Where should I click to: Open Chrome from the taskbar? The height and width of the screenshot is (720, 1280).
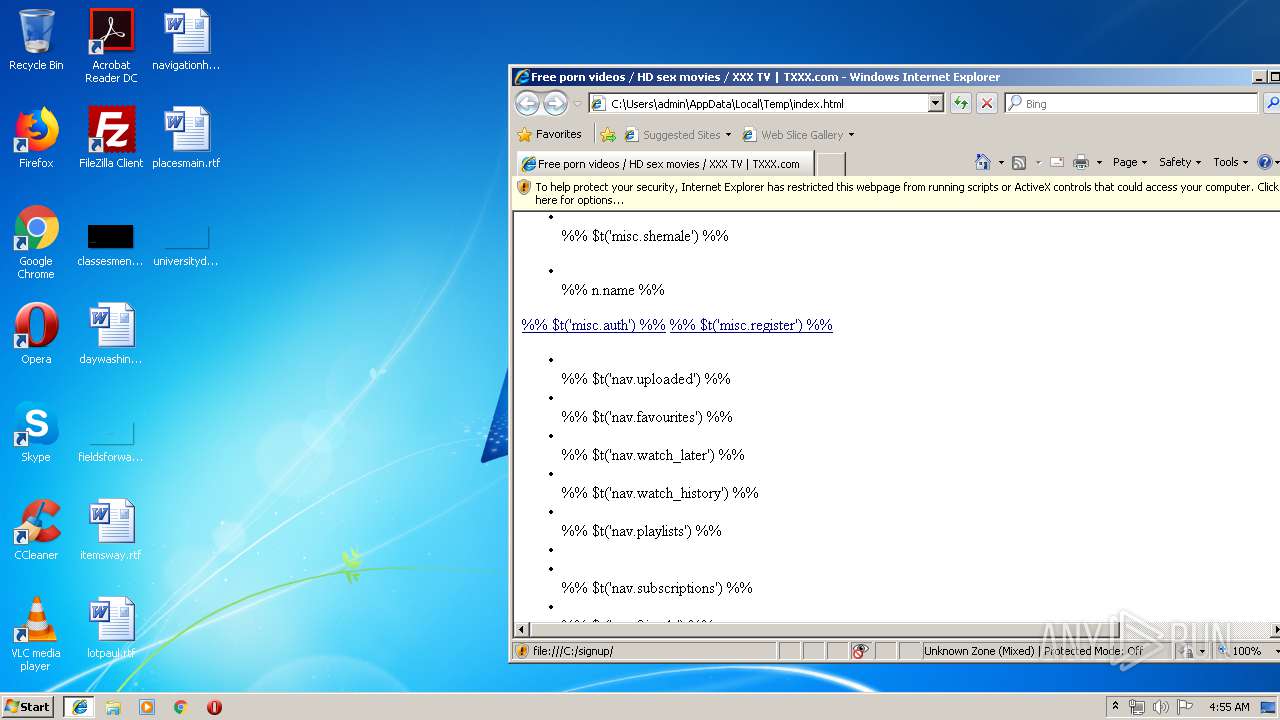tap(181, 707)
